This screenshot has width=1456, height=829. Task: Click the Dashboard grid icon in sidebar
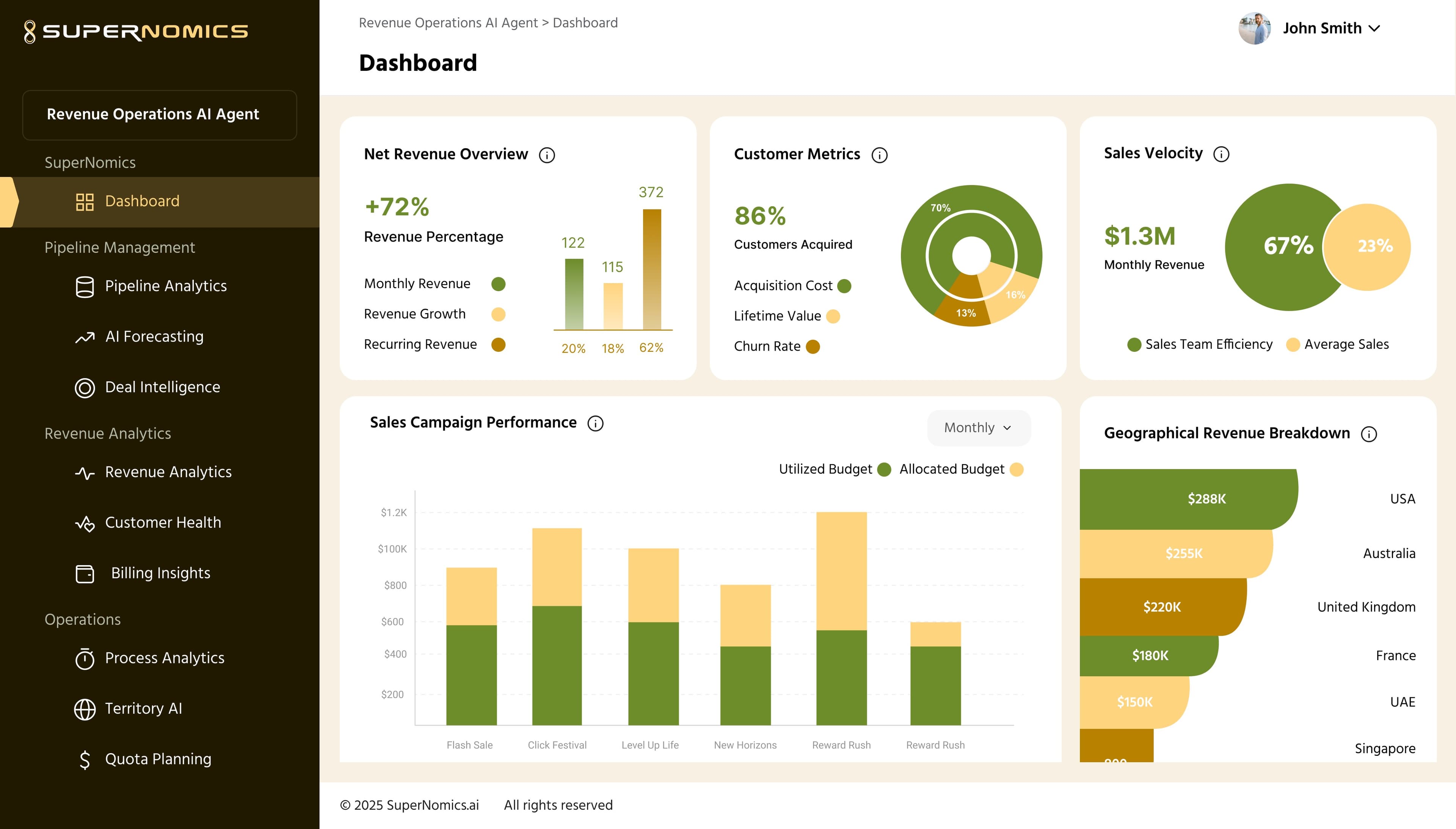(x=85, y=202)
